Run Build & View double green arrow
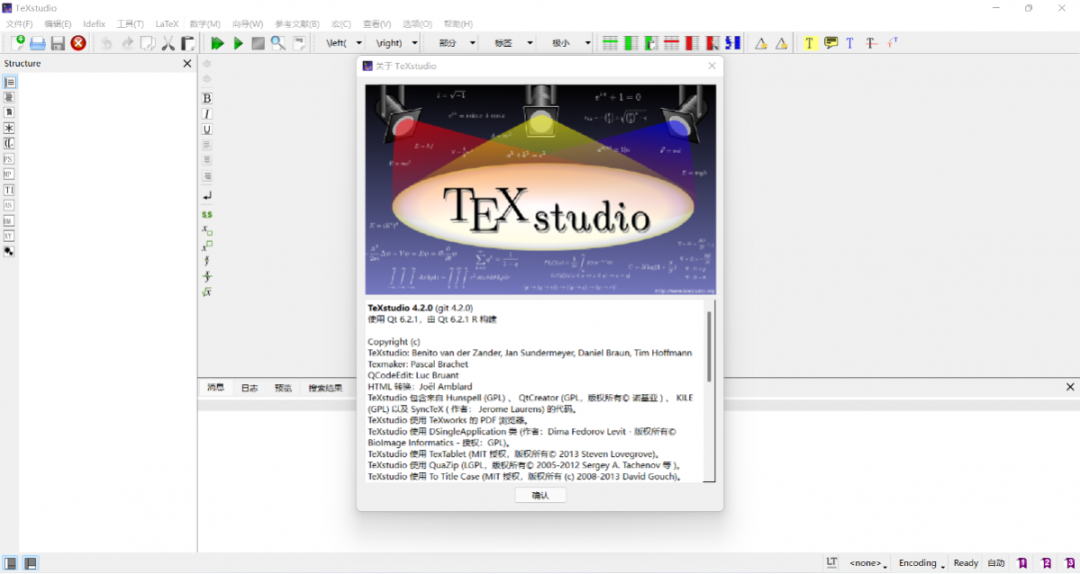 click(x=217, y=43)
